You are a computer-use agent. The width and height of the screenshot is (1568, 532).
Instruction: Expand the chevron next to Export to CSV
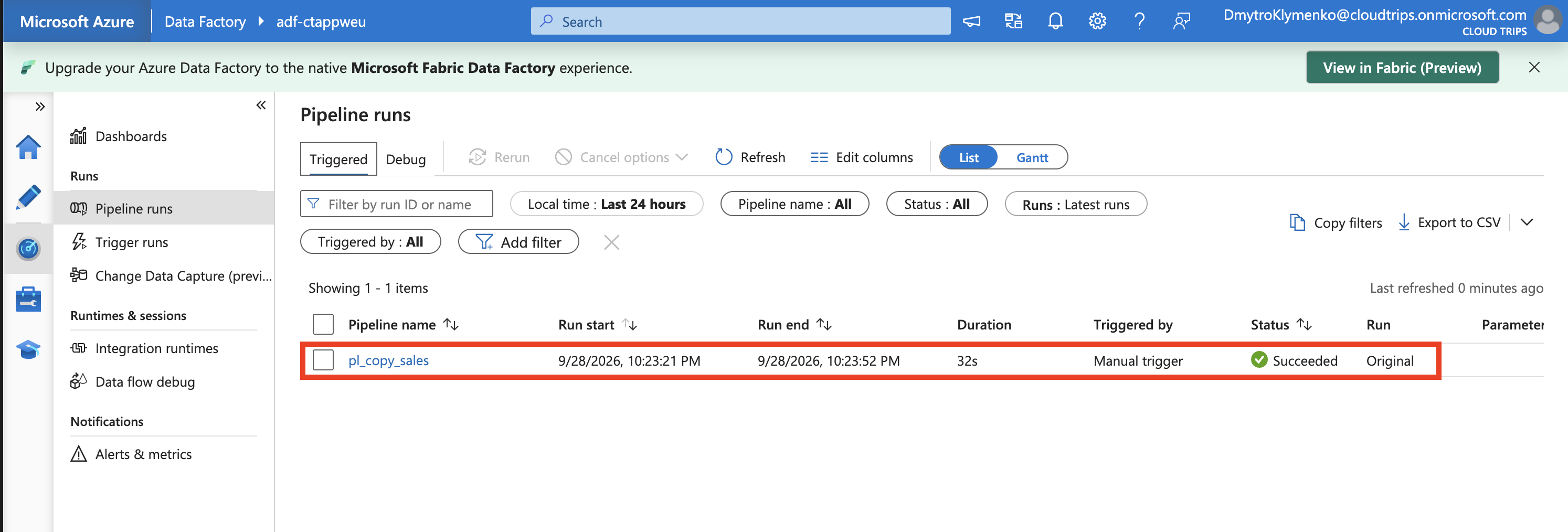pos(1526,222)
